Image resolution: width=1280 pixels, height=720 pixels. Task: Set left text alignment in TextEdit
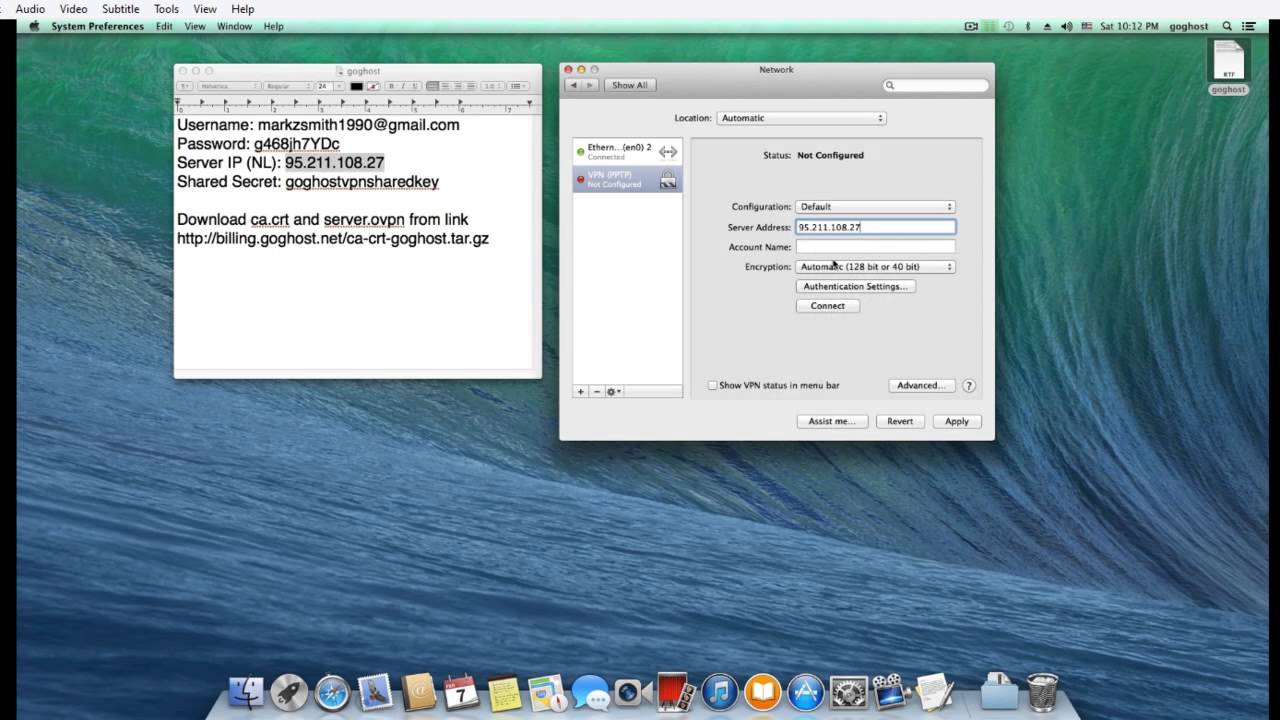coord(432,86)
